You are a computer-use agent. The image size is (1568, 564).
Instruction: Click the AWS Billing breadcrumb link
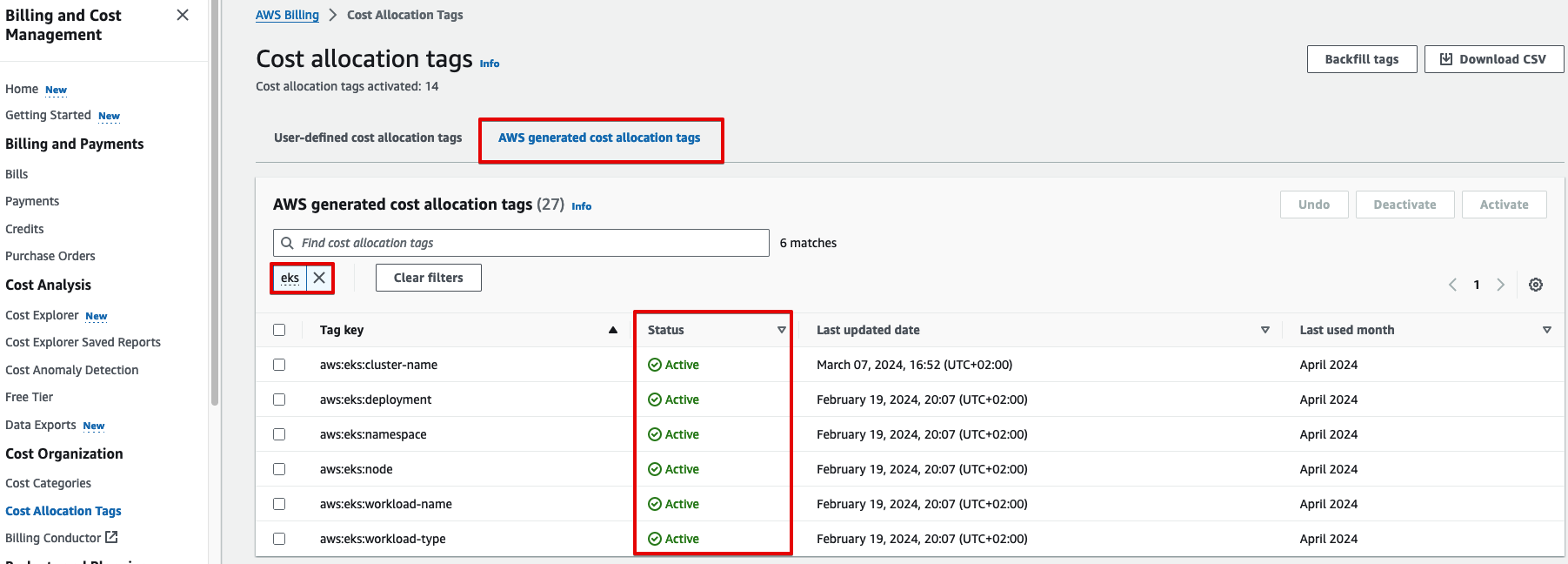pos(287,15)
